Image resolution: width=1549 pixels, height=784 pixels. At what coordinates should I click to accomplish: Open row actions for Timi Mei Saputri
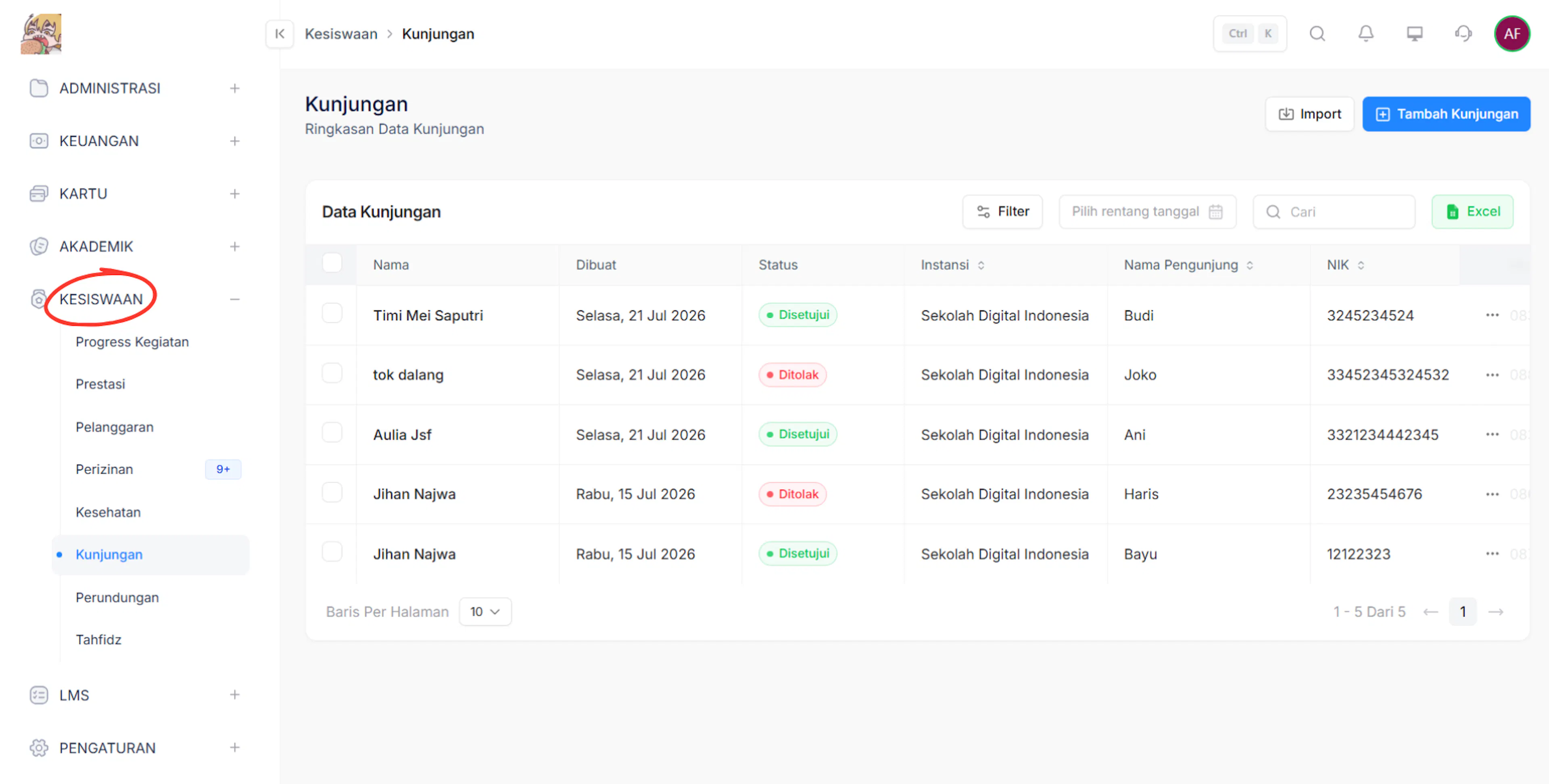(x=1492, y=315)
